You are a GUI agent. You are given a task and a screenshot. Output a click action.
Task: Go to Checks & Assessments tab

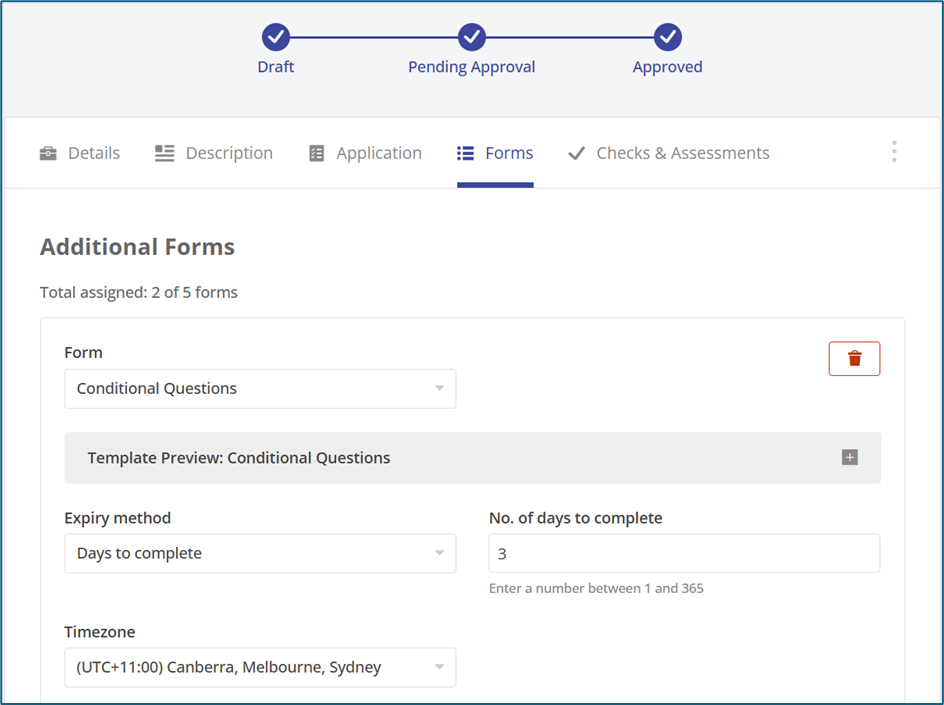[x=682, y=154]
